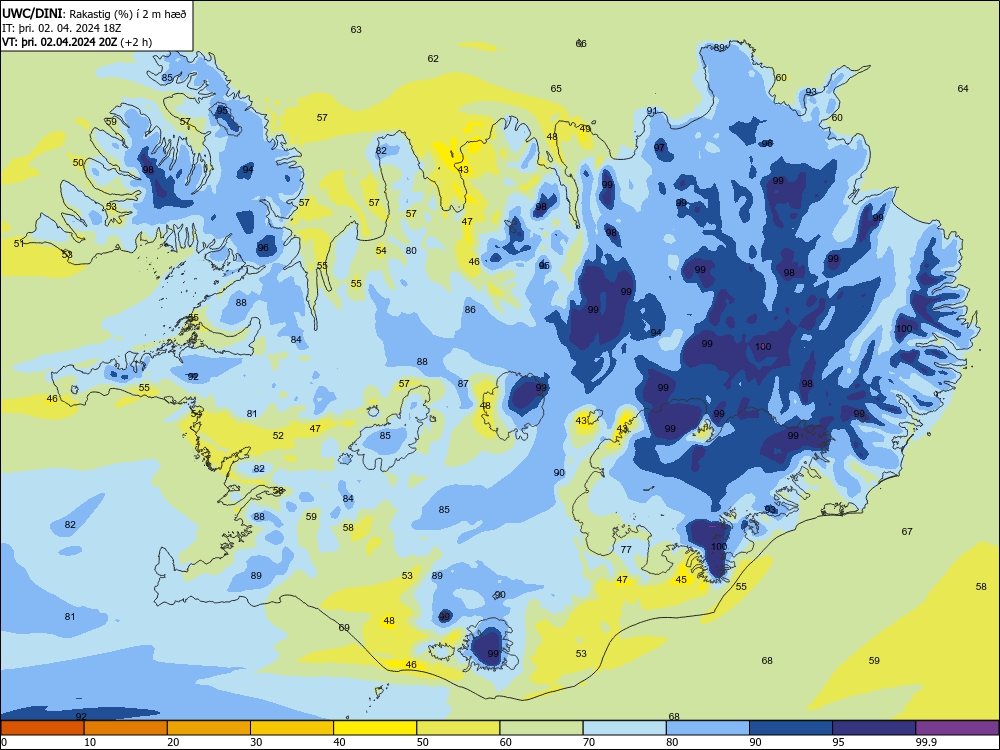Click the legend tick label '70'
The height and width of the screenshot is (750, 1000).
[x=589, y=742]
